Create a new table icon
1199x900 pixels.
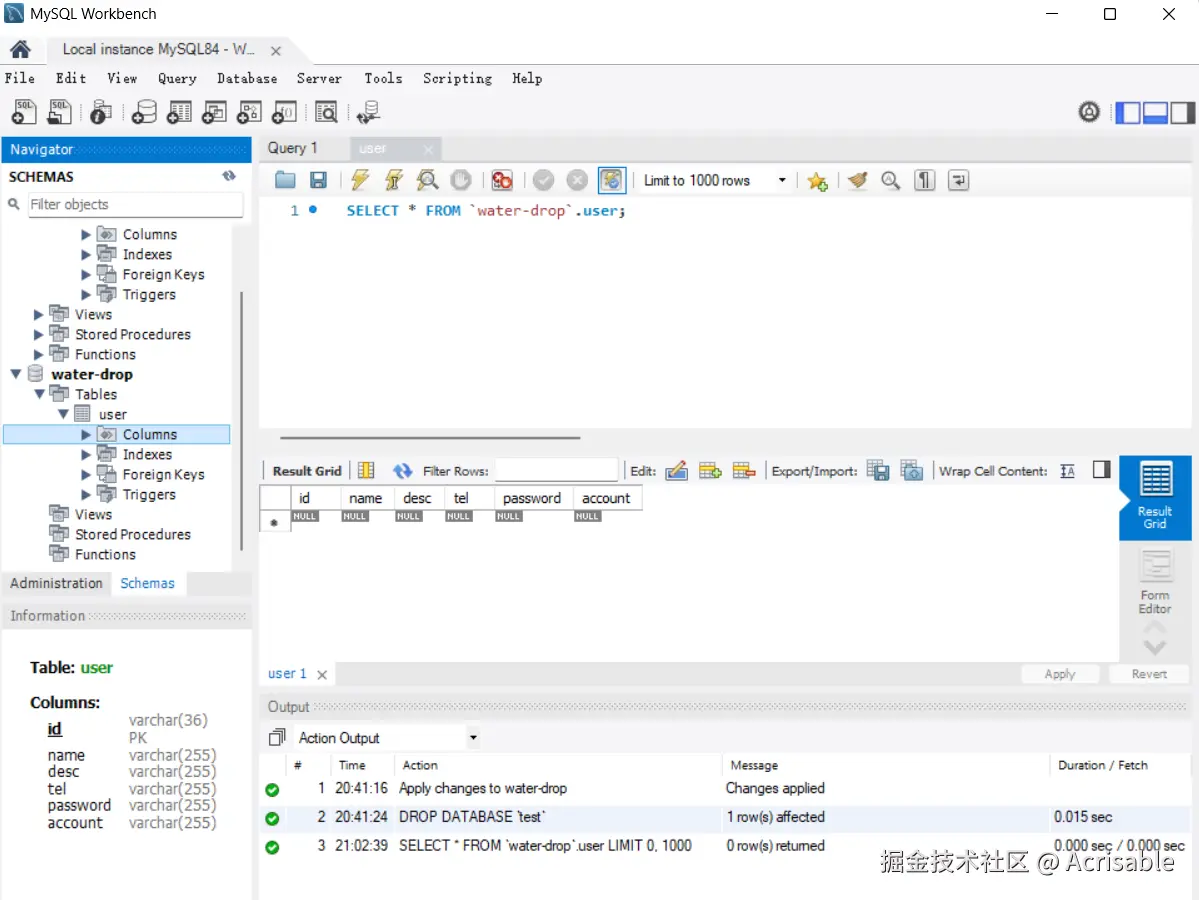pyautogui.click(x=179, y=112)
